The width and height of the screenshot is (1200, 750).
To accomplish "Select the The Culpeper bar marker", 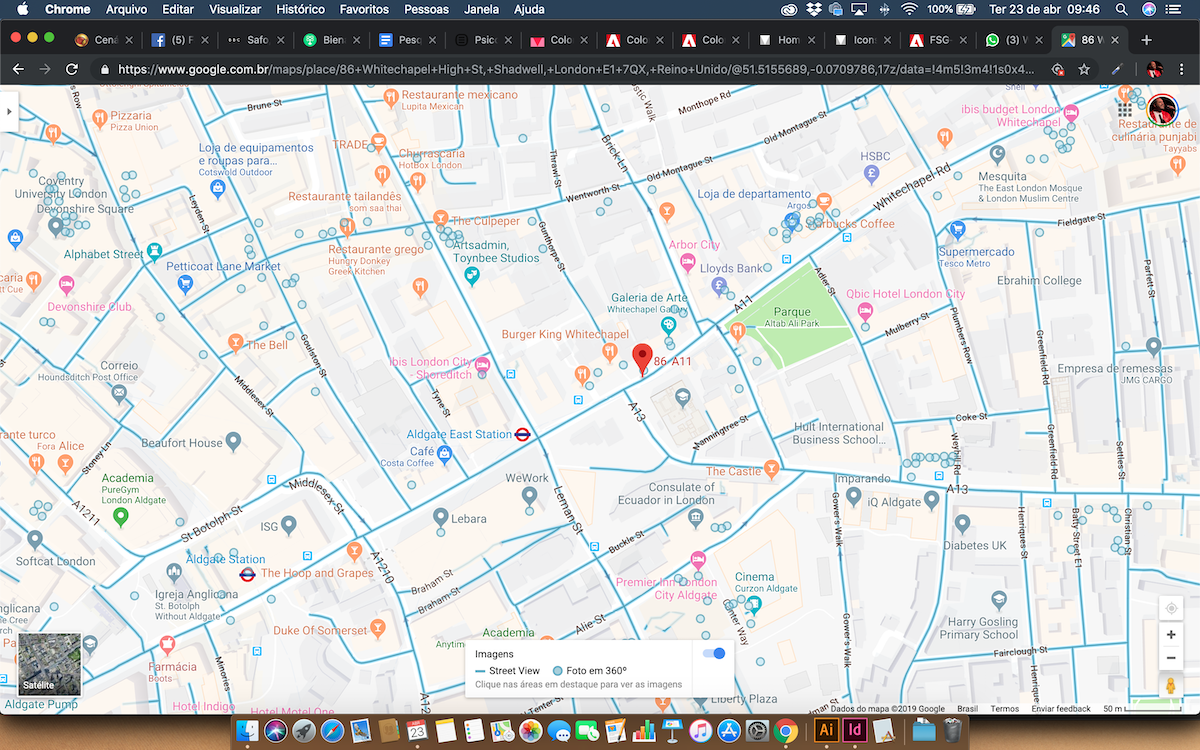I will (x=440, y=218).
